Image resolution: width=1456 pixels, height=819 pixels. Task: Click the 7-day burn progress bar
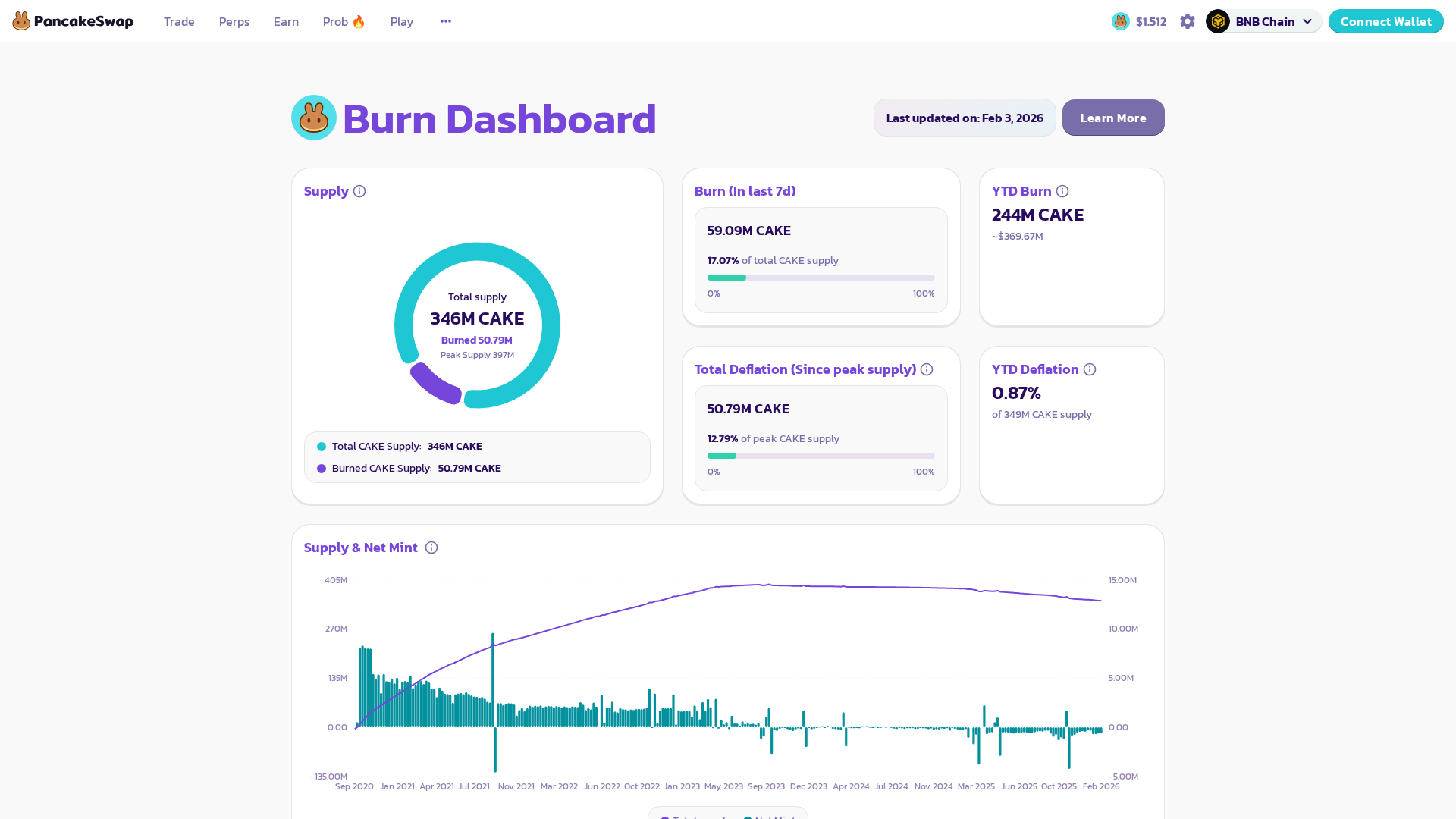(x=821, y=278)
